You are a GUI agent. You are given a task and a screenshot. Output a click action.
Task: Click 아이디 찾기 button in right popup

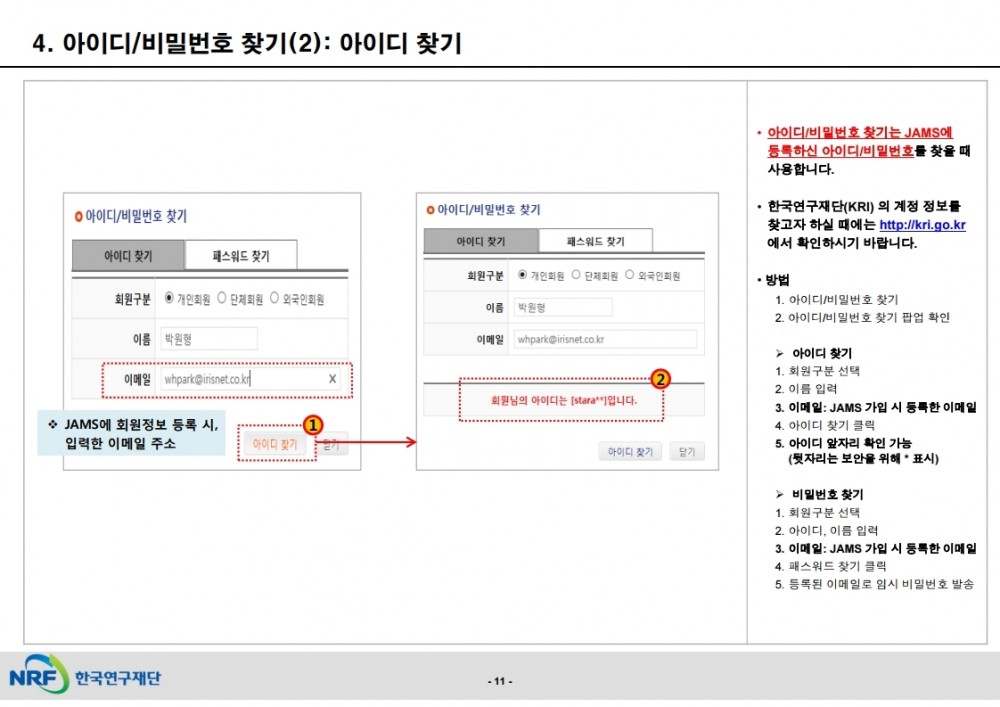630,451
